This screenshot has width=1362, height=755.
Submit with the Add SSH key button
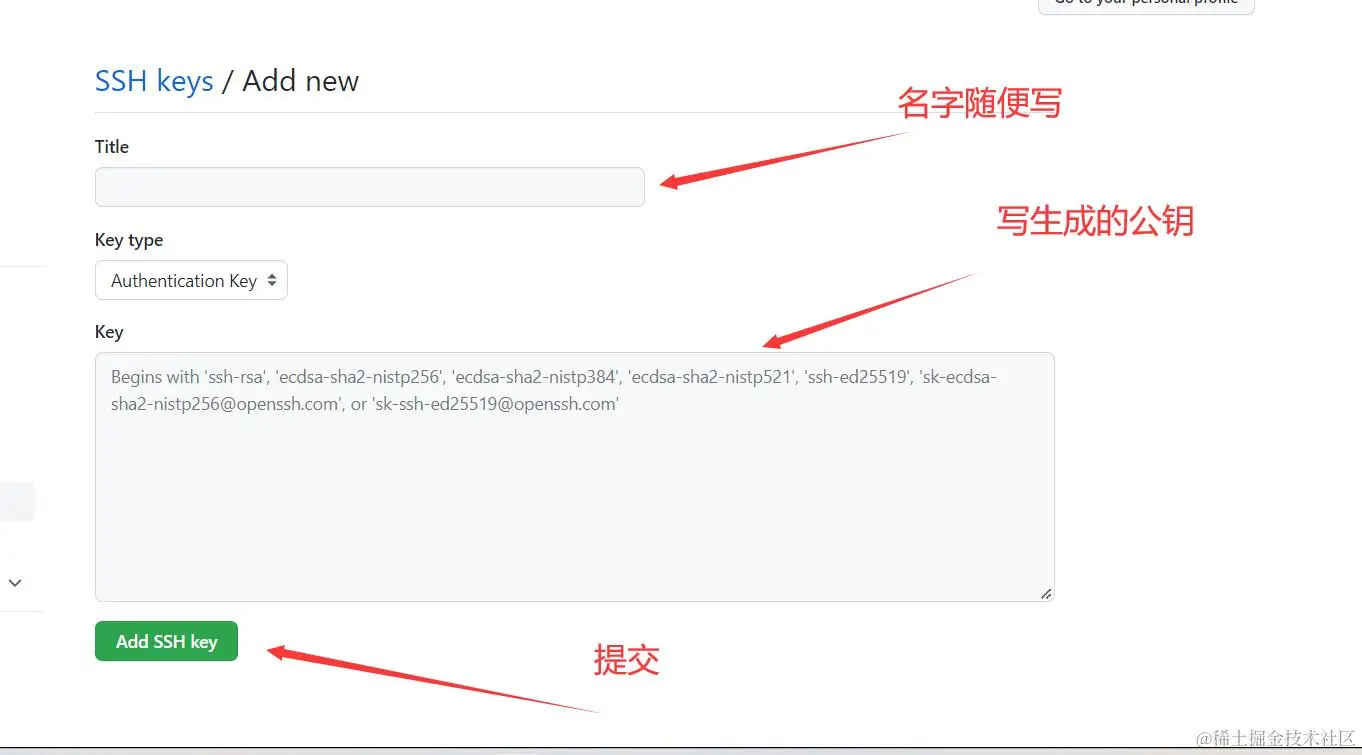point(166,641)
